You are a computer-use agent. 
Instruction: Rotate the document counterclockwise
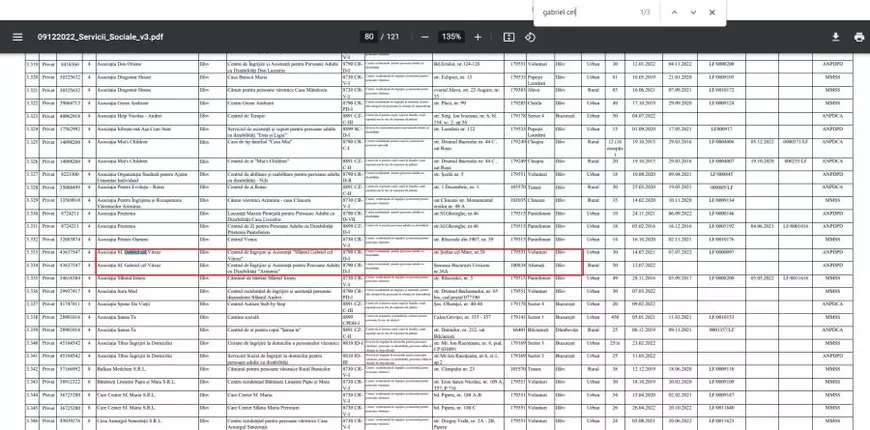coord(530,37)
